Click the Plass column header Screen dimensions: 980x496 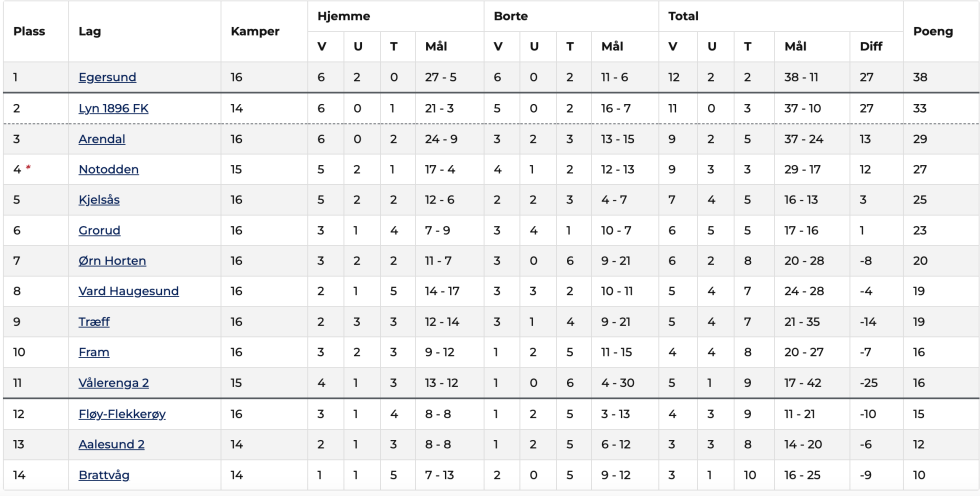click(29, 31)
